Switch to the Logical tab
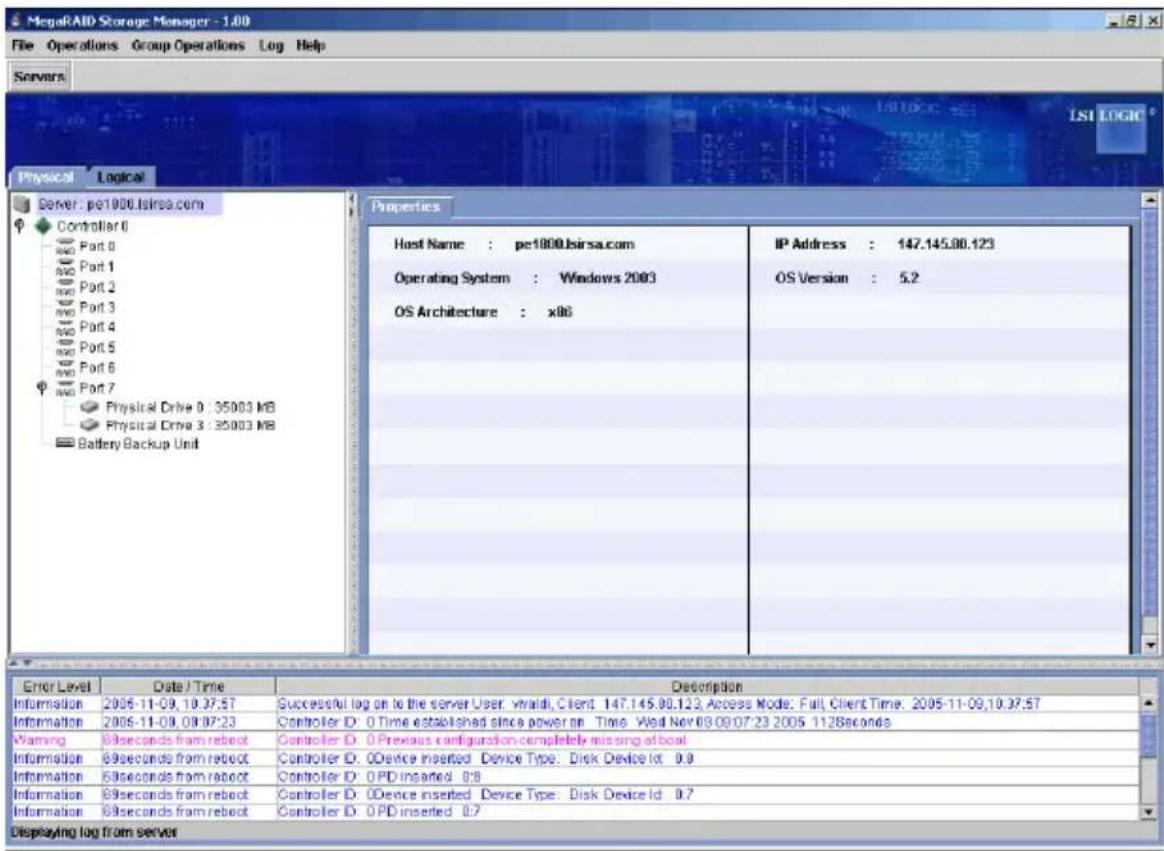 [120, 177]
